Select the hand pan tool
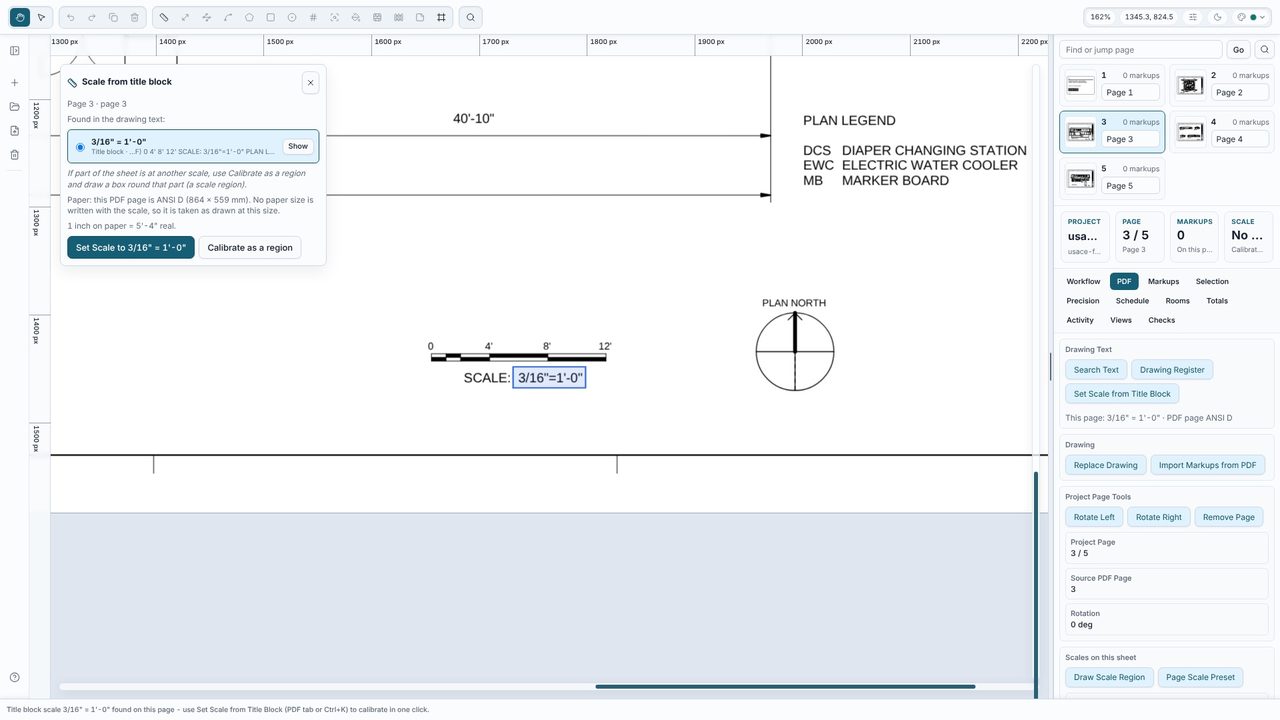This screenshot has height=720, width=1280. pos(20,17)
